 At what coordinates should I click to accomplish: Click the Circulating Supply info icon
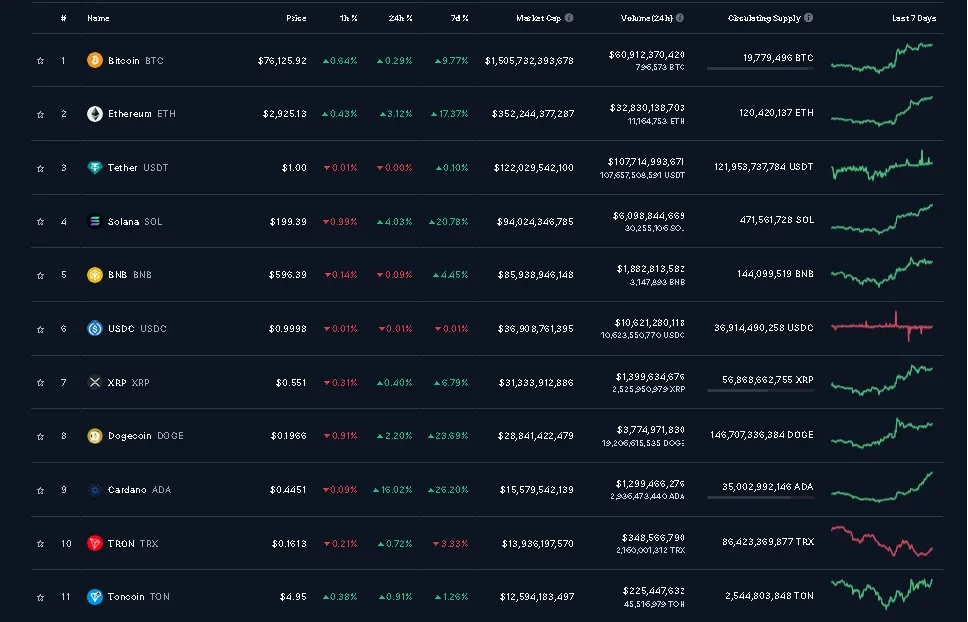pyautogui.click(x=808, y=18)
